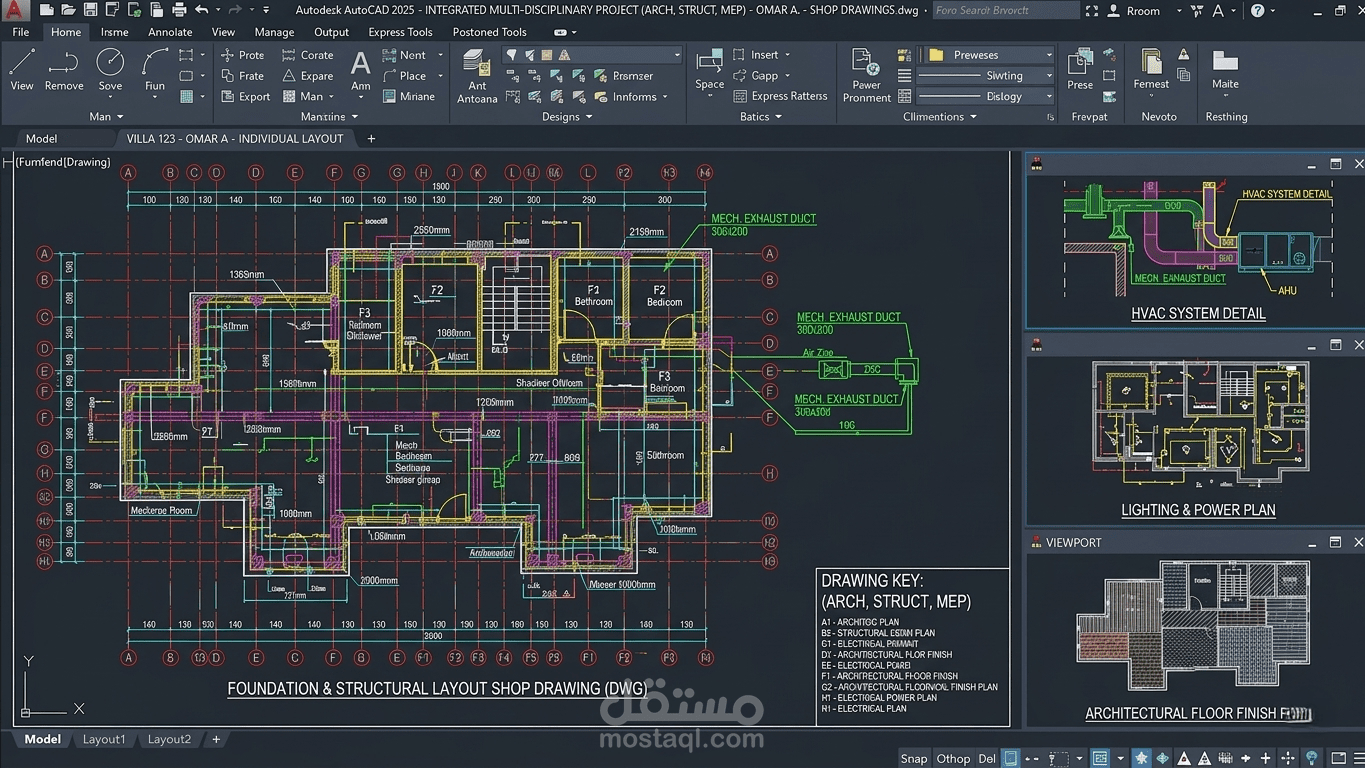1365x768 pixels.
Task: Click the Expare triangle tool
Action: point(307,76)
